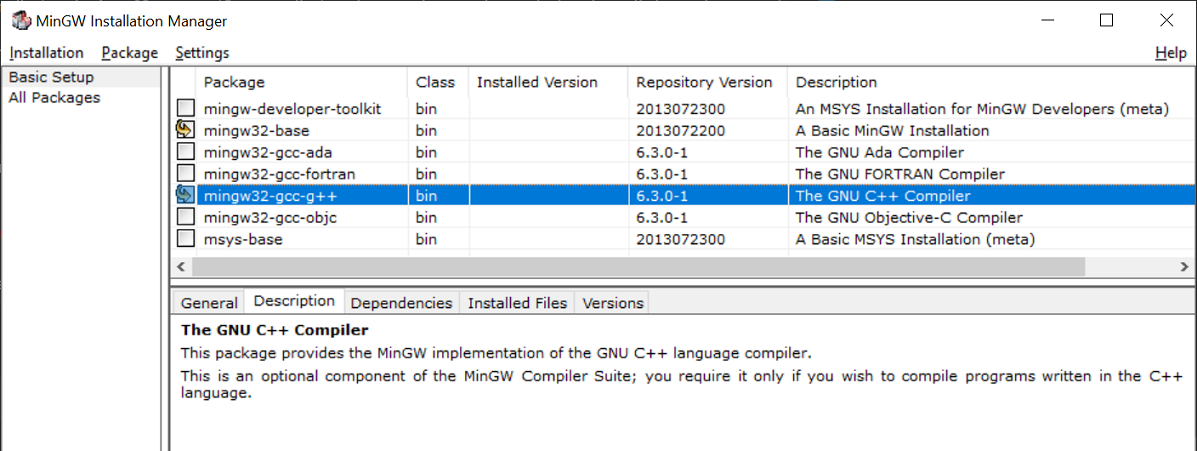
Task: Click the marked-for-install icon beside mingw32-gcc-g++
Action: [186, 195]
